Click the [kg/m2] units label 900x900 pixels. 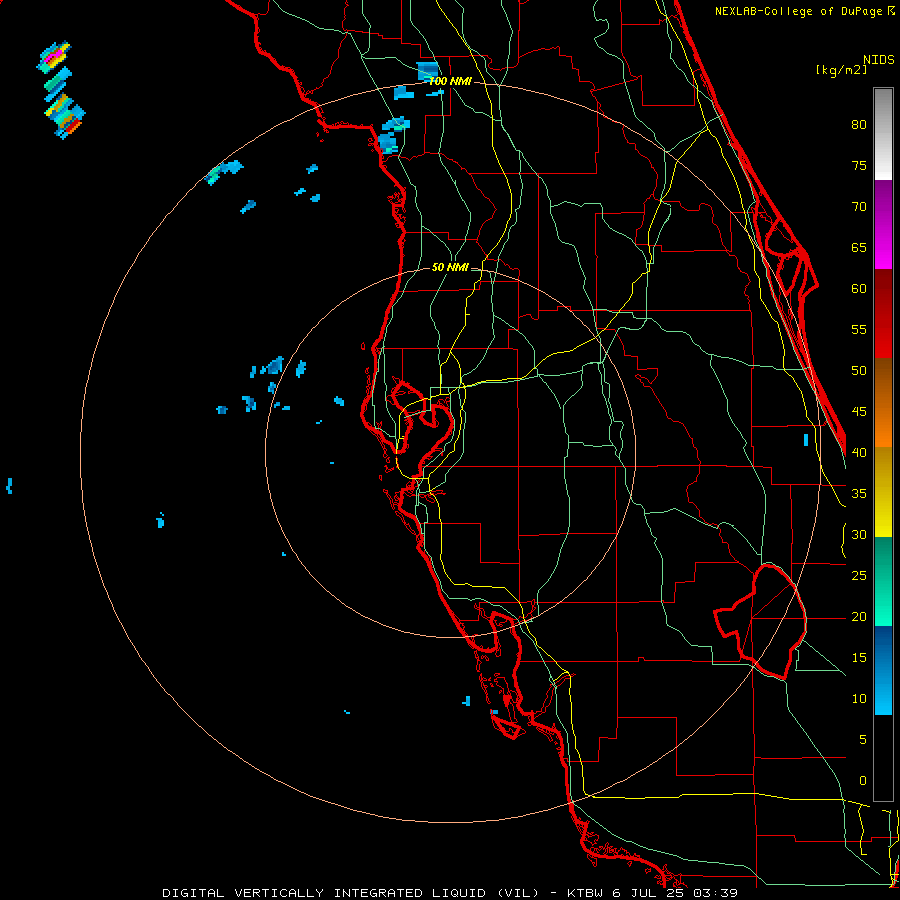tap(841, 70)
